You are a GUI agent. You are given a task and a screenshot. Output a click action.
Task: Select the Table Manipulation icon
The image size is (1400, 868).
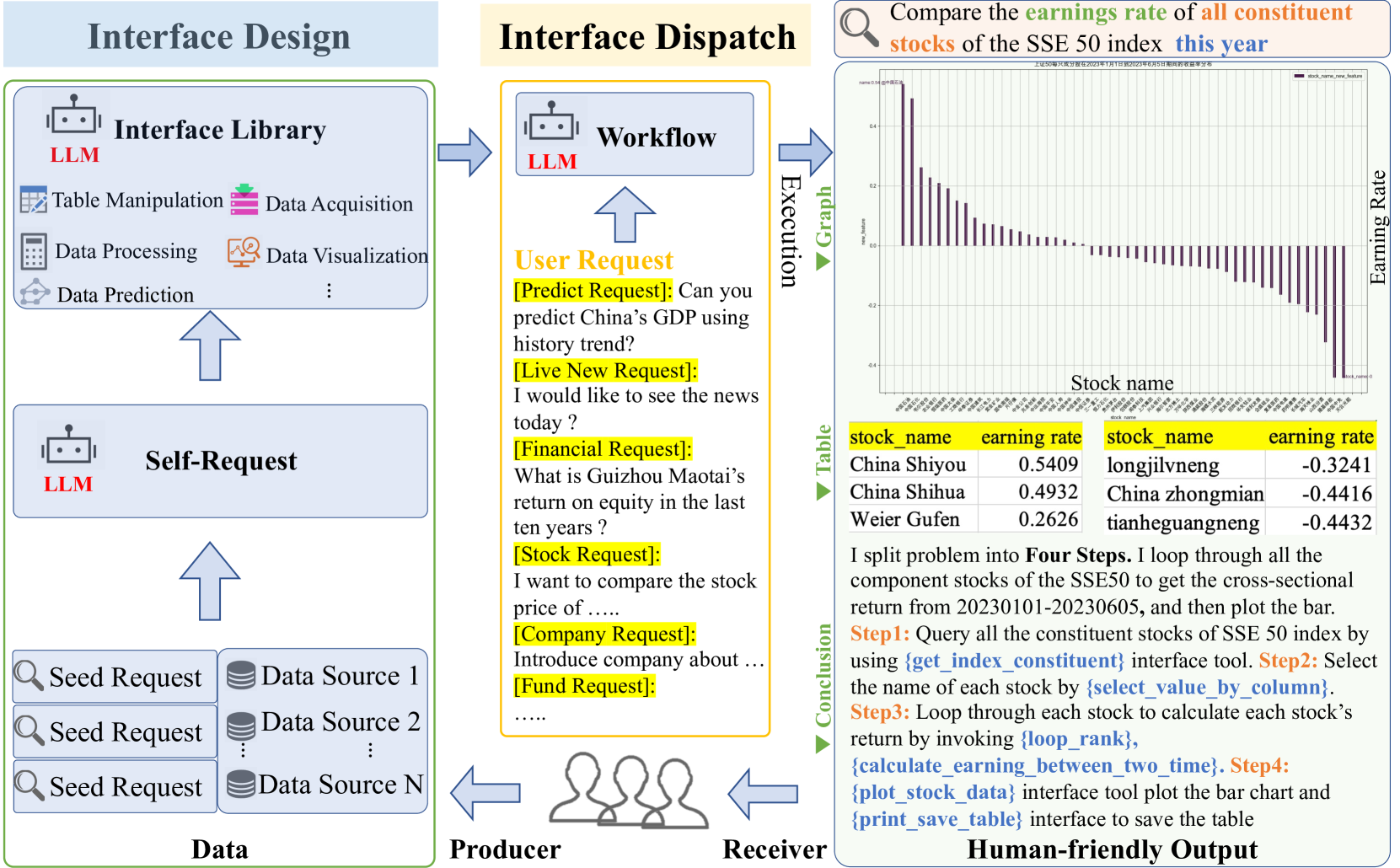click(34, 200)
